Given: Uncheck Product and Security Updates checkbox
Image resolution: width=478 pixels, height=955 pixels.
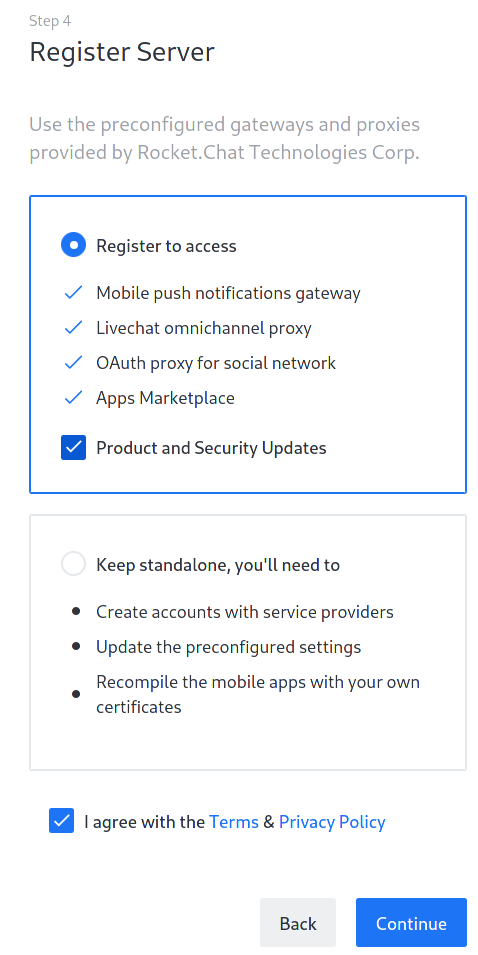Looking at the screenshot, I should [73, 448].
